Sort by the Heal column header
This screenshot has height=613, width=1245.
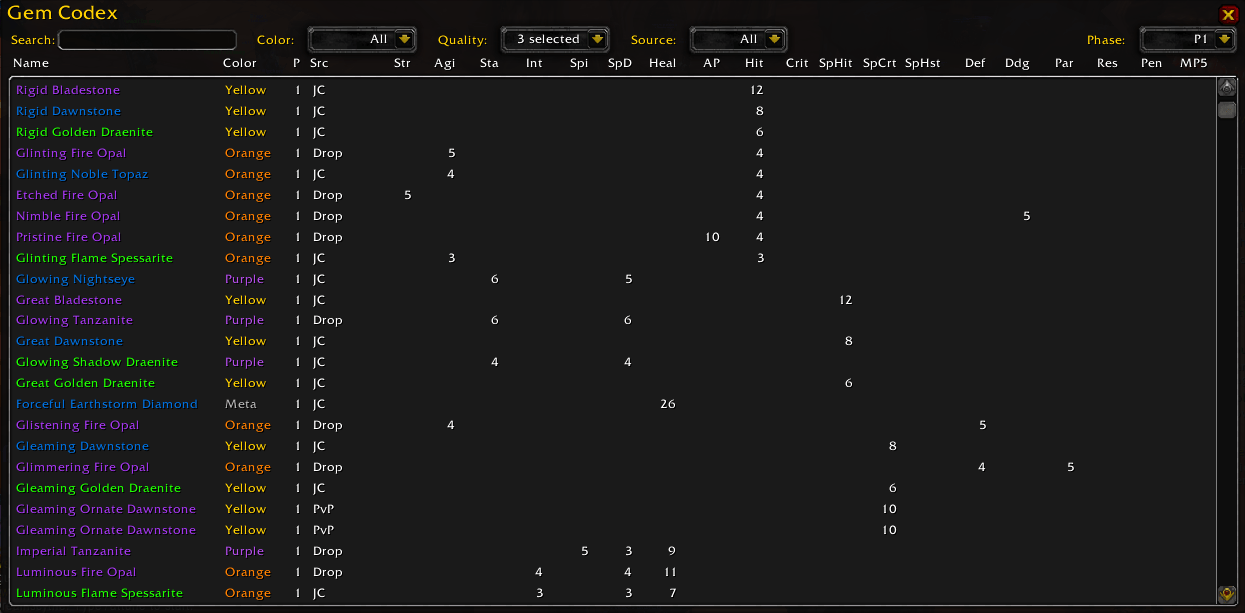click(662, 63)
